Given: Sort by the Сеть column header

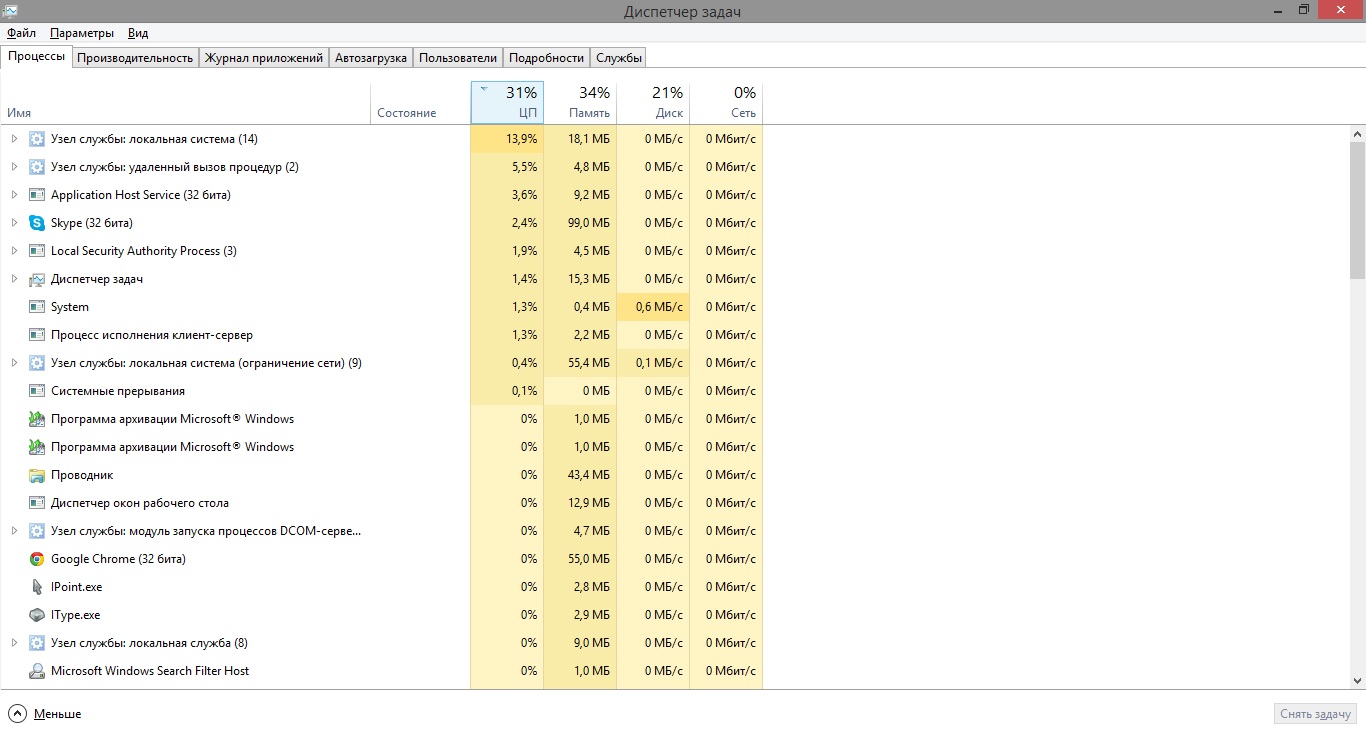Looking at the screenshot, I should pyautogui.click(x=726, y=102).
